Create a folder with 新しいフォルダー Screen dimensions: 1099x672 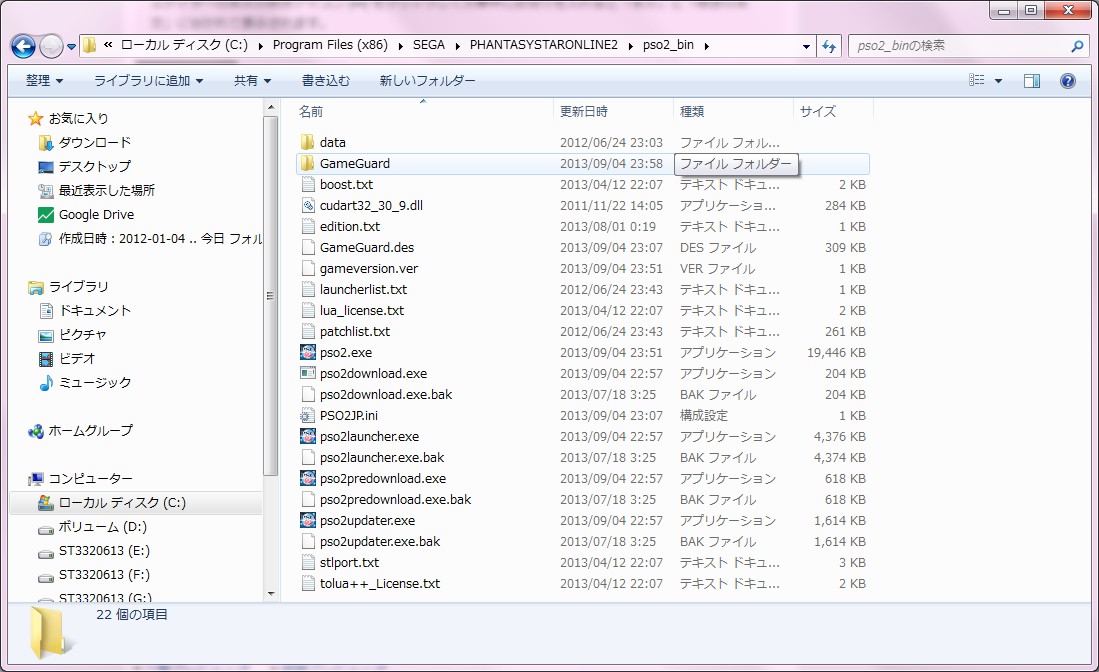point(427,81)
